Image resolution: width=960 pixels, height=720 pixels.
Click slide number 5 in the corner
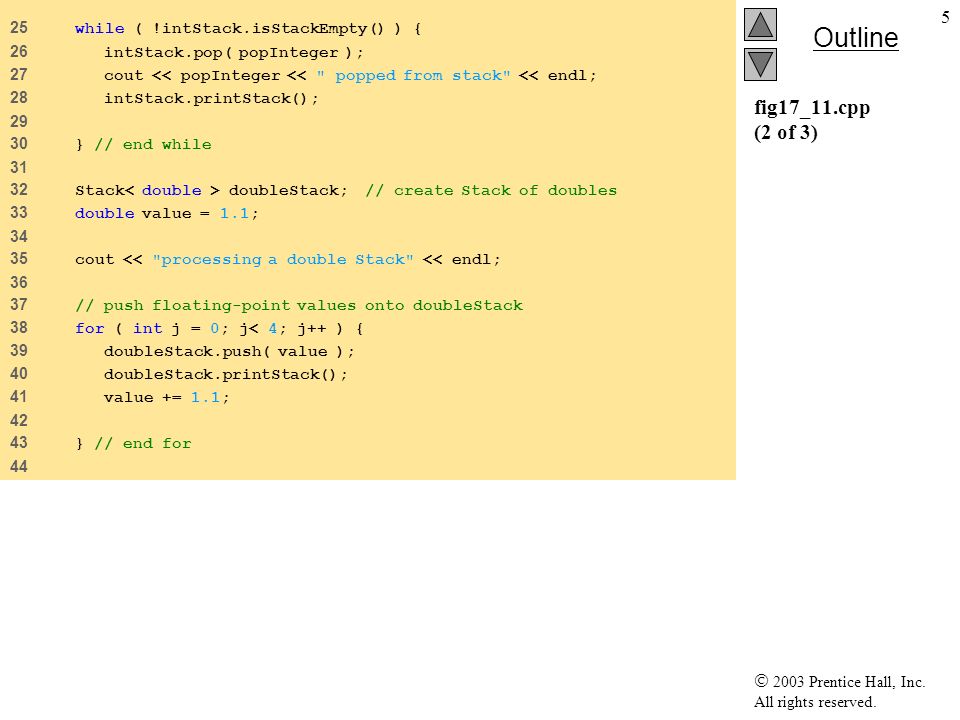click(945, 18)
